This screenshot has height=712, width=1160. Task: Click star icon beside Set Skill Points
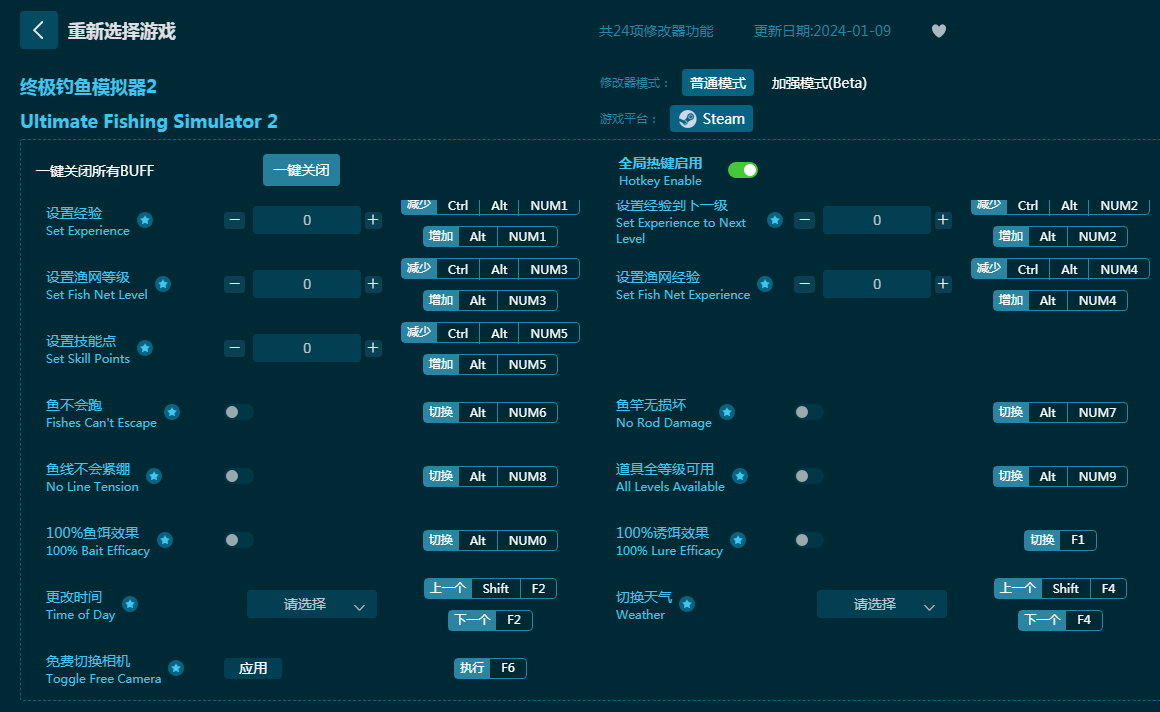145,348
